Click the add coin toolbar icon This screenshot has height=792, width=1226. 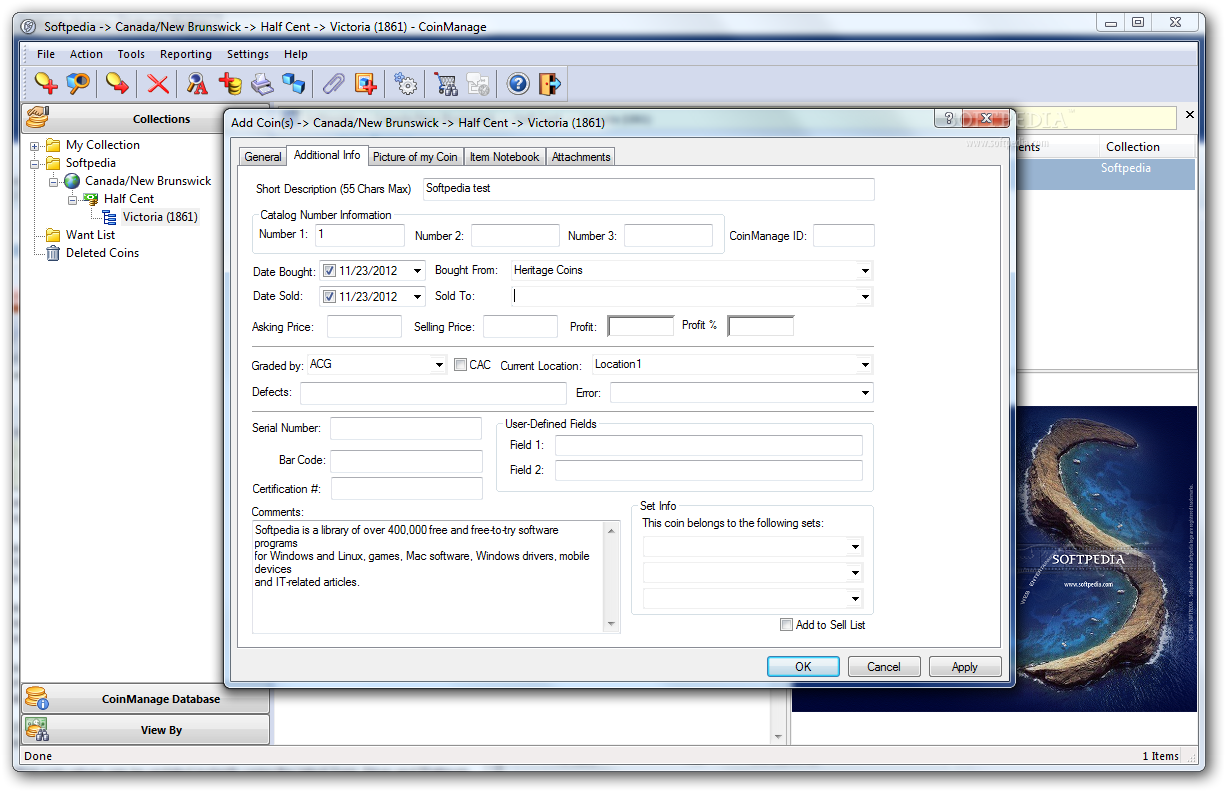tap(45, 83)
